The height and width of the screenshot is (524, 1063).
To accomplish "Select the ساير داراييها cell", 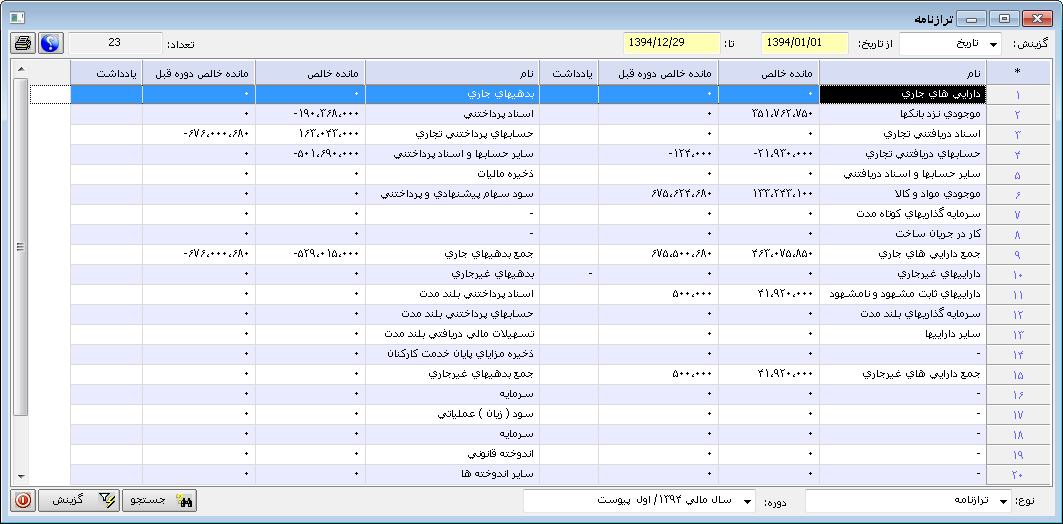I will 902,334.
